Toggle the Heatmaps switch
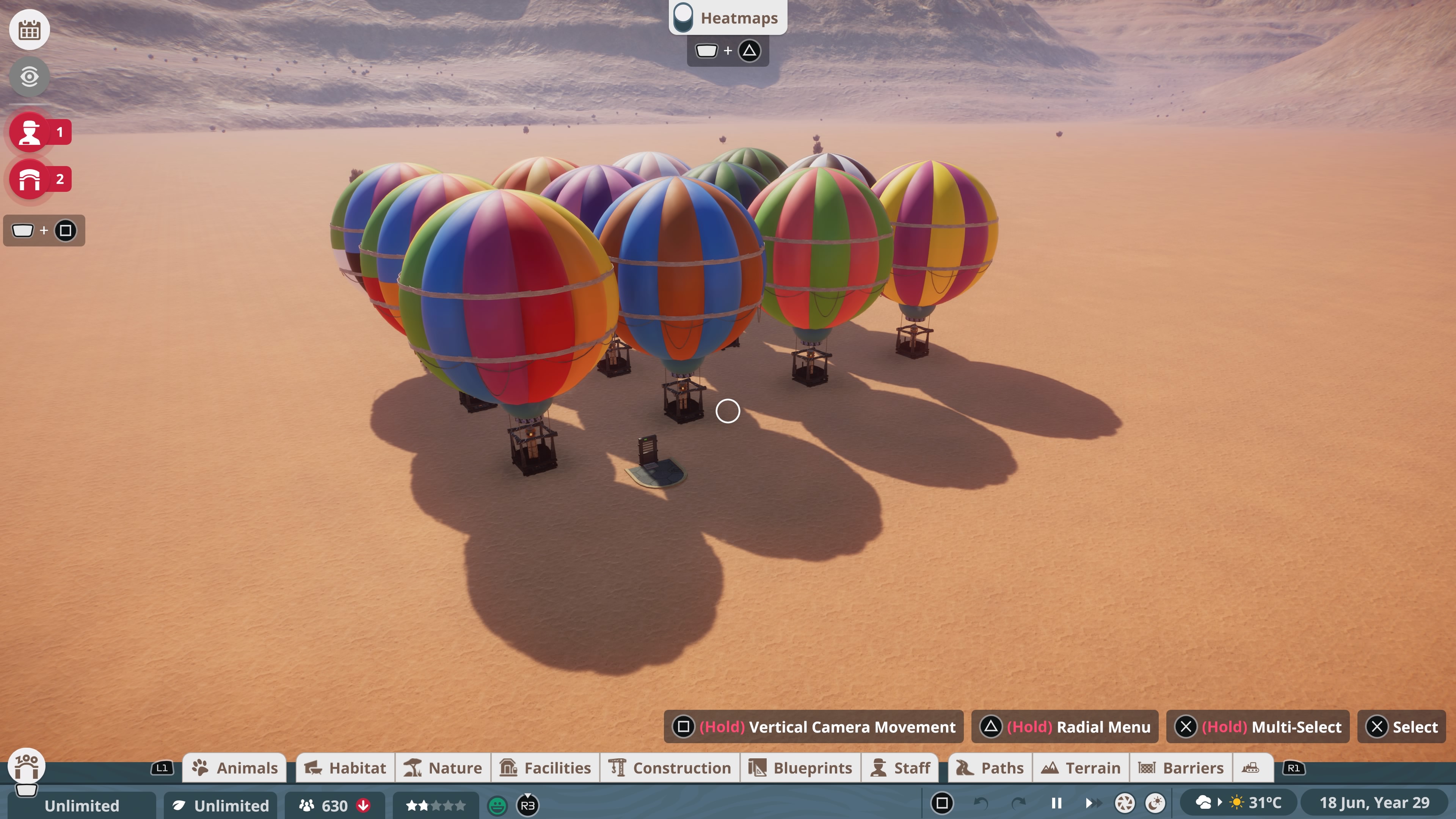Image resolution: width=1456 pixels, height=819 pixels. [683, 17]
